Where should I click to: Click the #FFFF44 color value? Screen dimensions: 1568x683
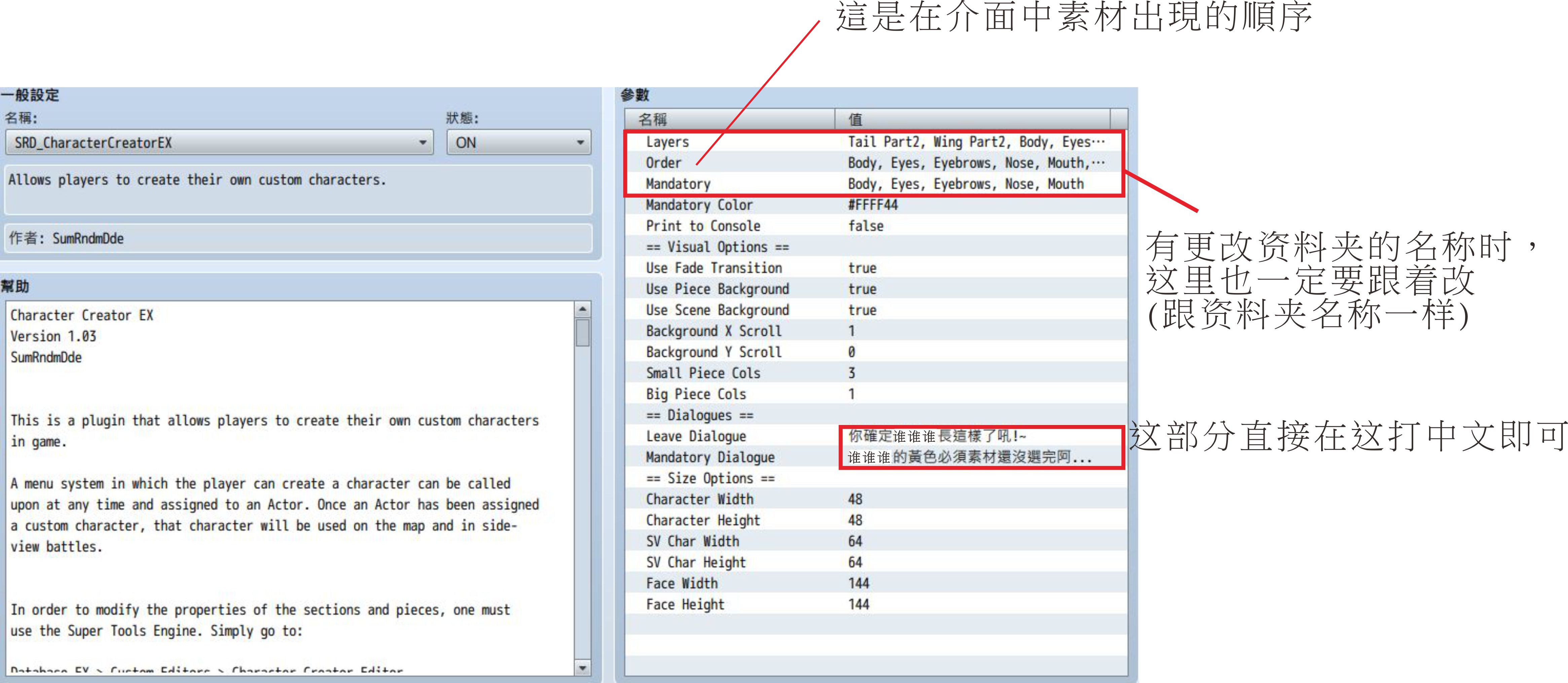873,205
